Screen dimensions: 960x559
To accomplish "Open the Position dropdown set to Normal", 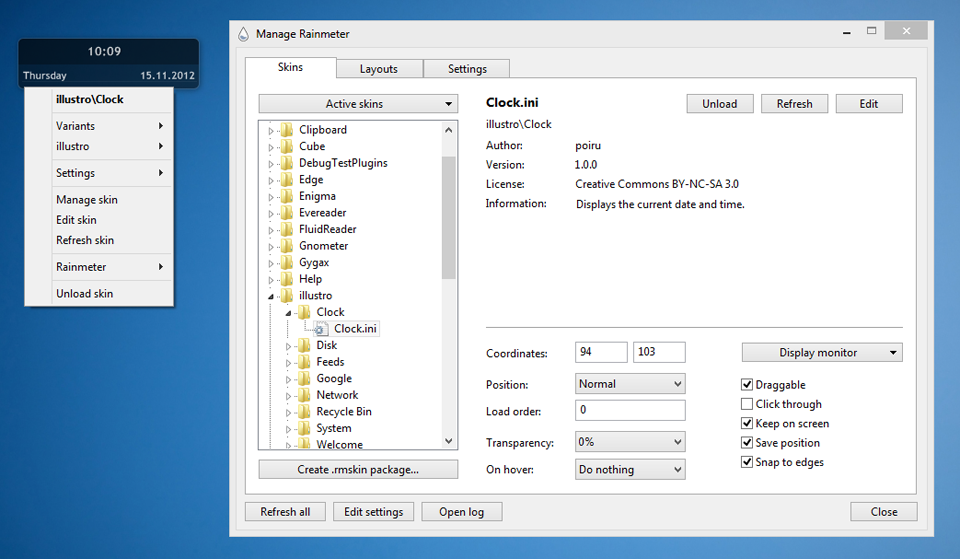I will tap(630, 384).
